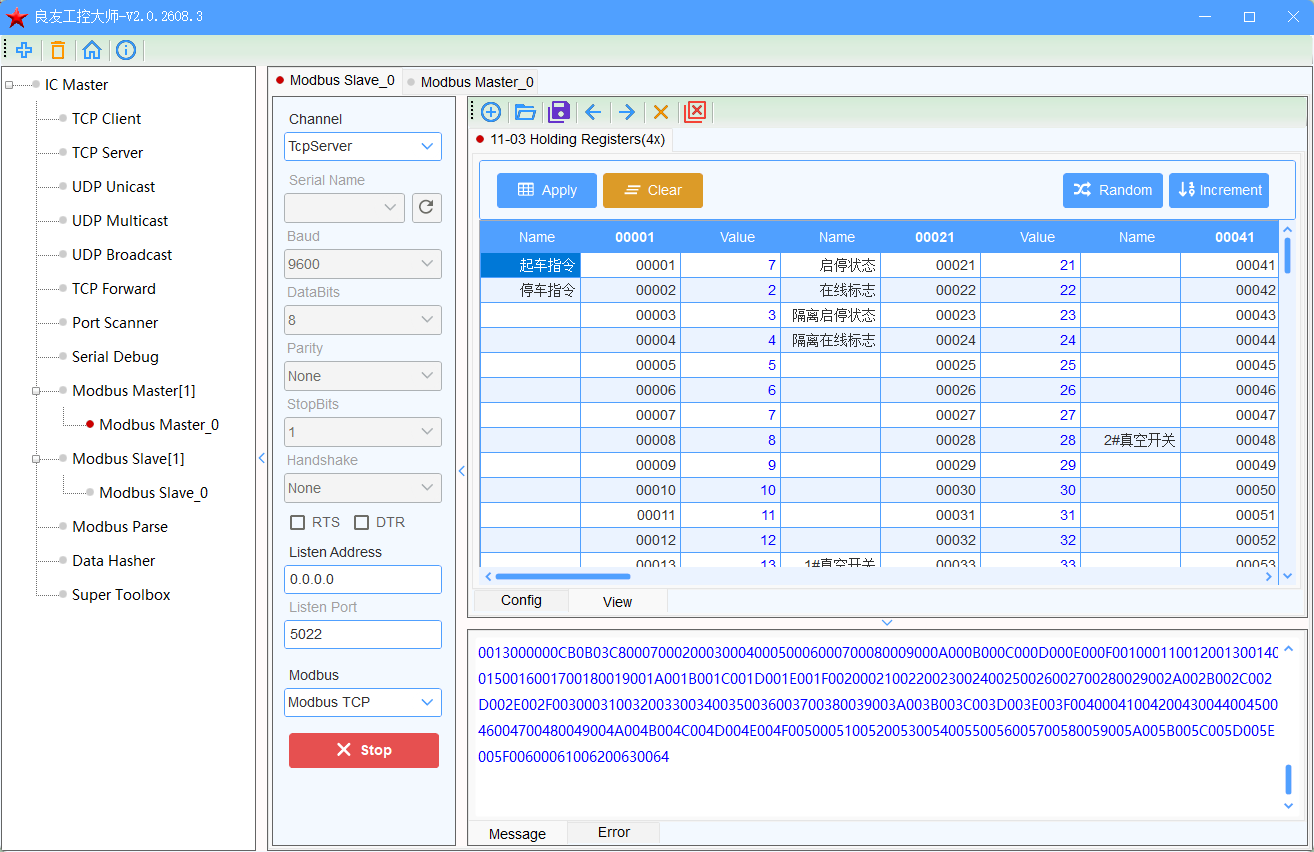Open TCP Server in the tree
The height and width of the screenshot is (852, 1314).
point(107,153)
